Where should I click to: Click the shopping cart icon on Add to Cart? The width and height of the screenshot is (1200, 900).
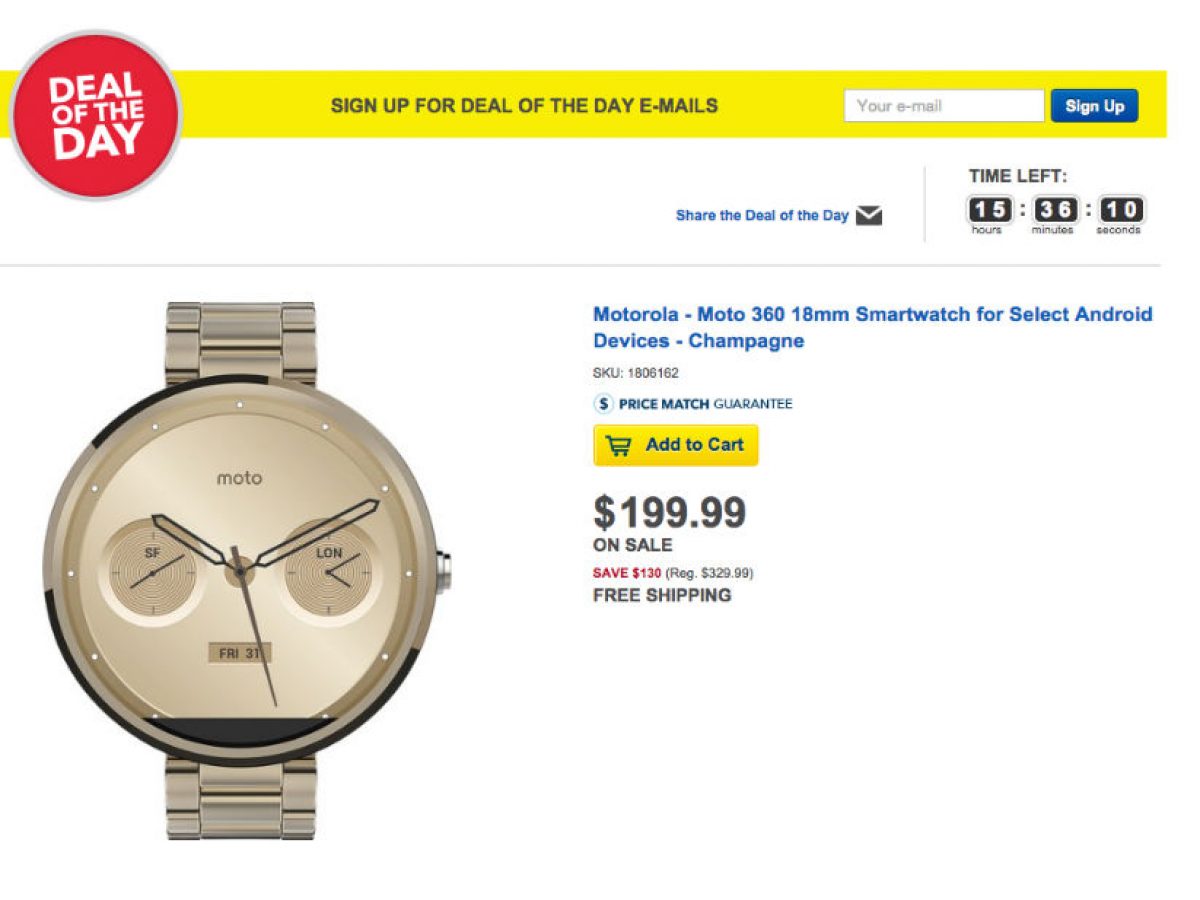click(x=619, y=446)
